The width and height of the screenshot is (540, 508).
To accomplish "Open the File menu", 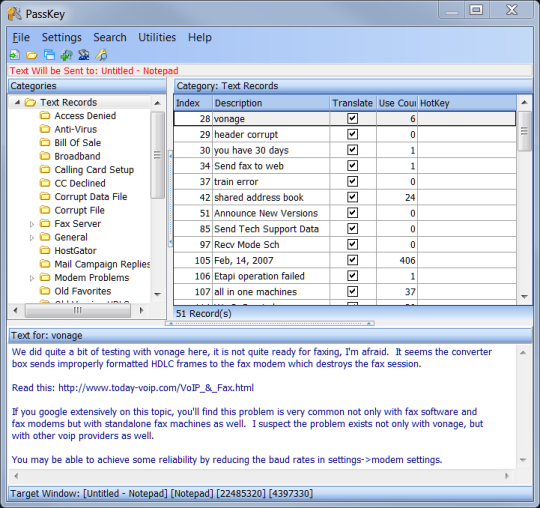I will coord(21,37).
